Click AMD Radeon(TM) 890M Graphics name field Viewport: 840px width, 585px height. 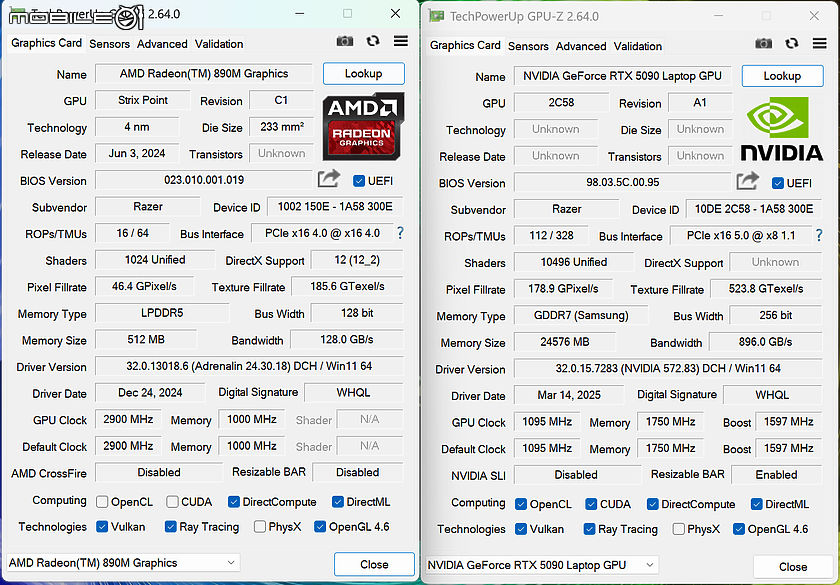click(x=204, y=73)
